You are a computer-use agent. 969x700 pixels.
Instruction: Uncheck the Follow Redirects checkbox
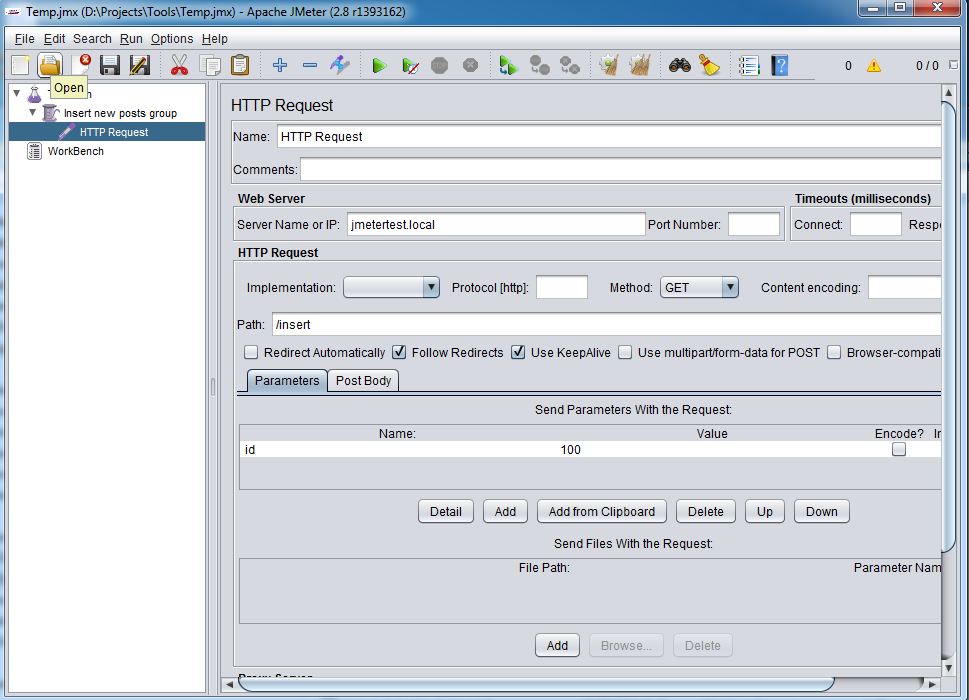[399, 353]
